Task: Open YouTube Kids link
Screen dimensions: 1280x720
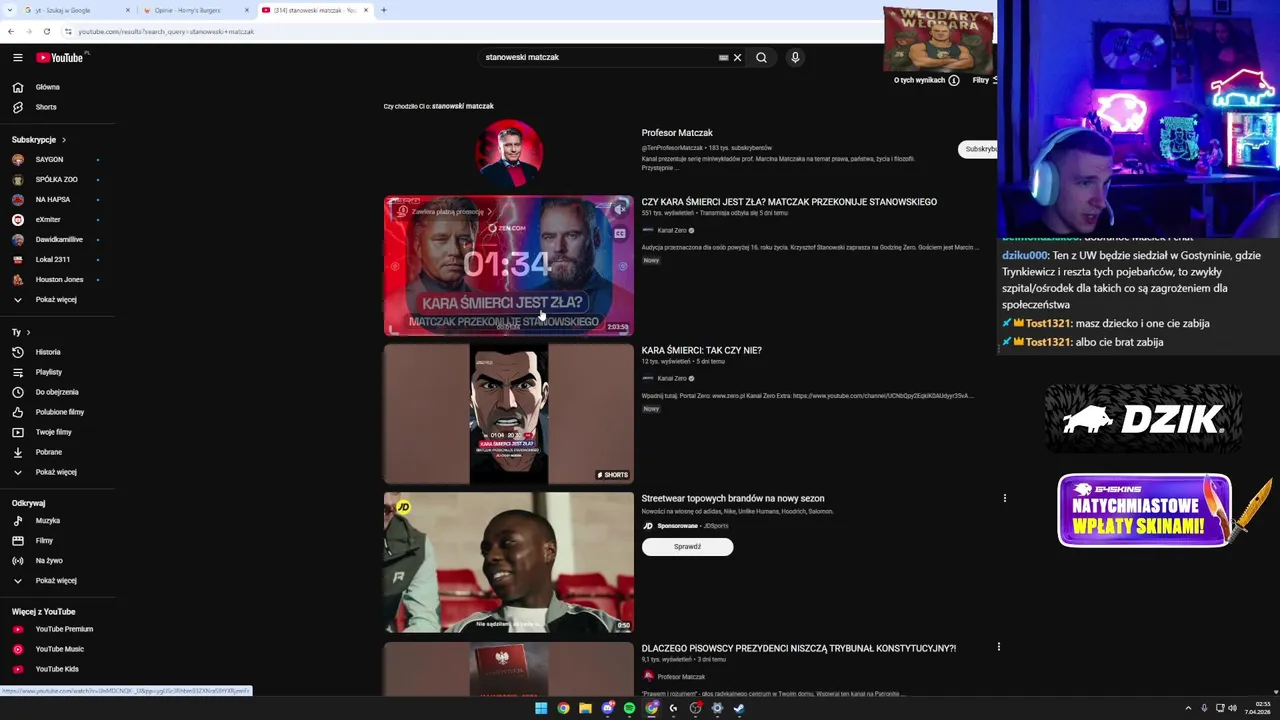Action: coord(58,669)
